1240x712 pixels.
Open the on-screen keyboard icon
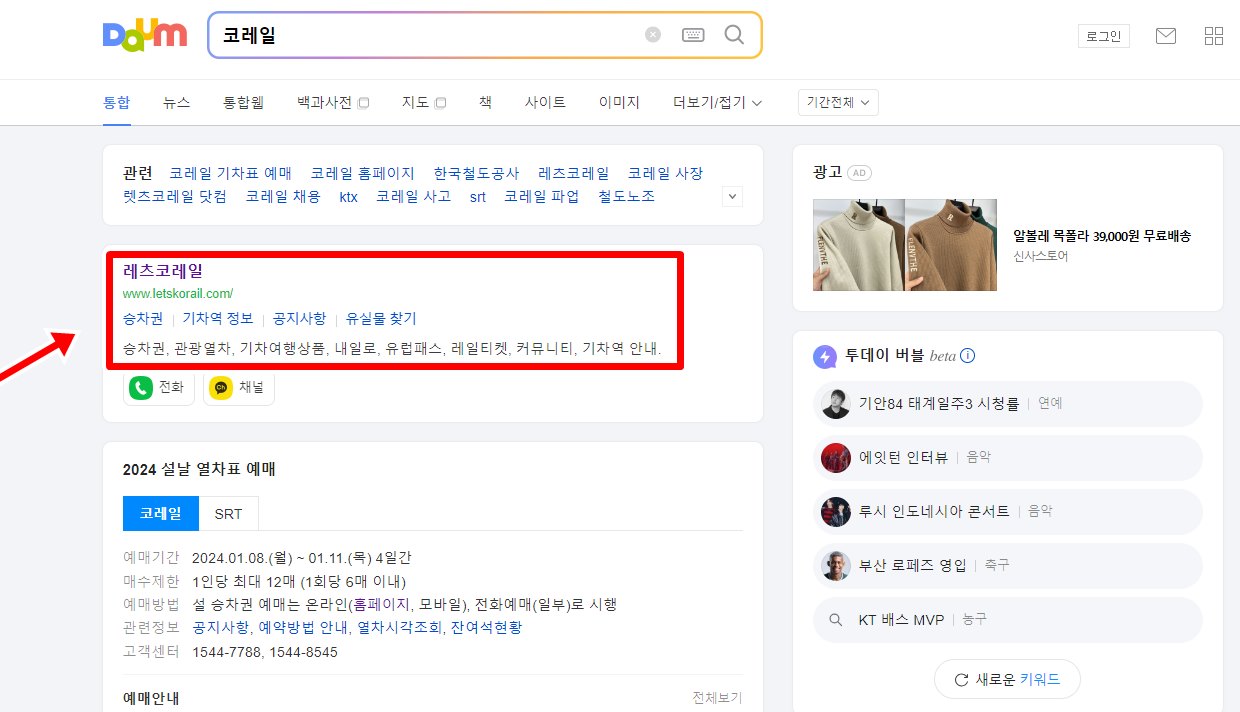click(x=693, y=35)
